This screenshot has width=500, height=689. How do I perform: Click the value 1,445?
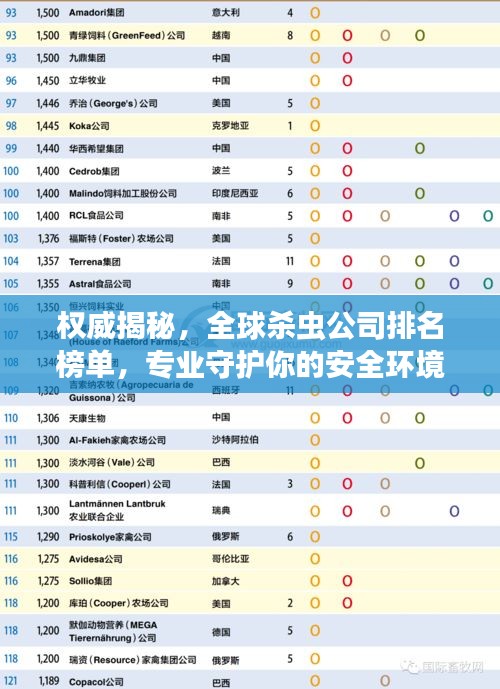pos(48,126)
